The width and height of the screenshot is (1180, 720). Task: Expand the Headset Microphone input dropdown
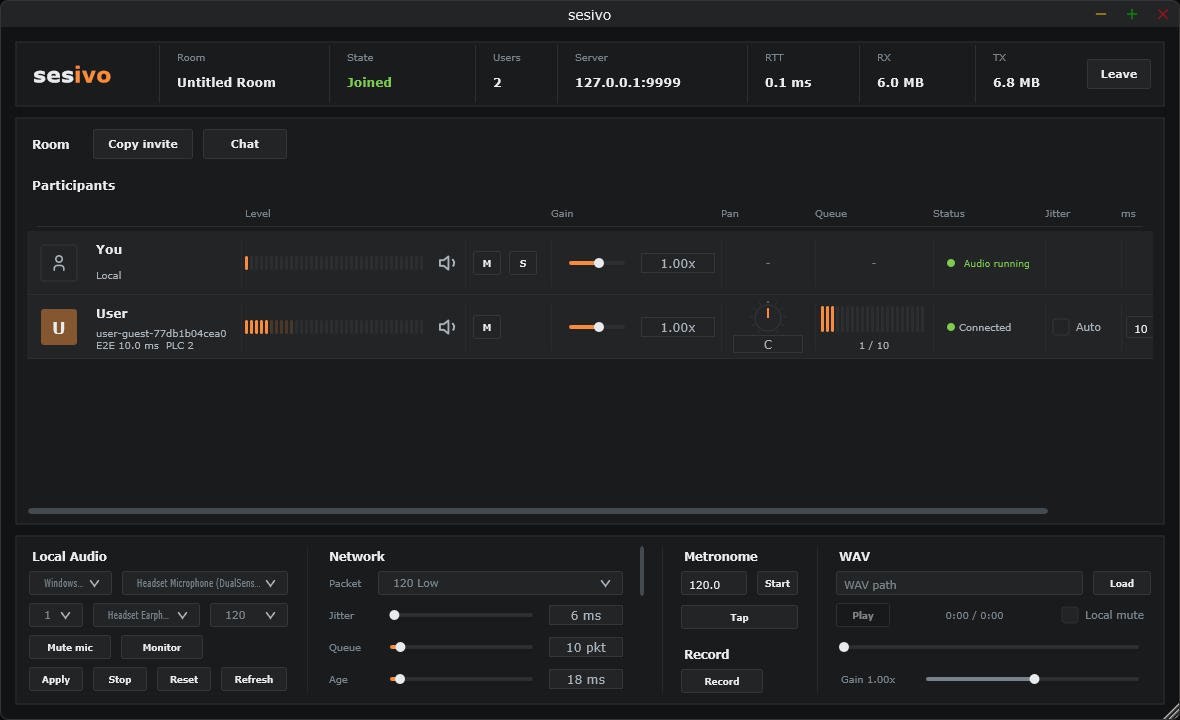click(205, 583)
